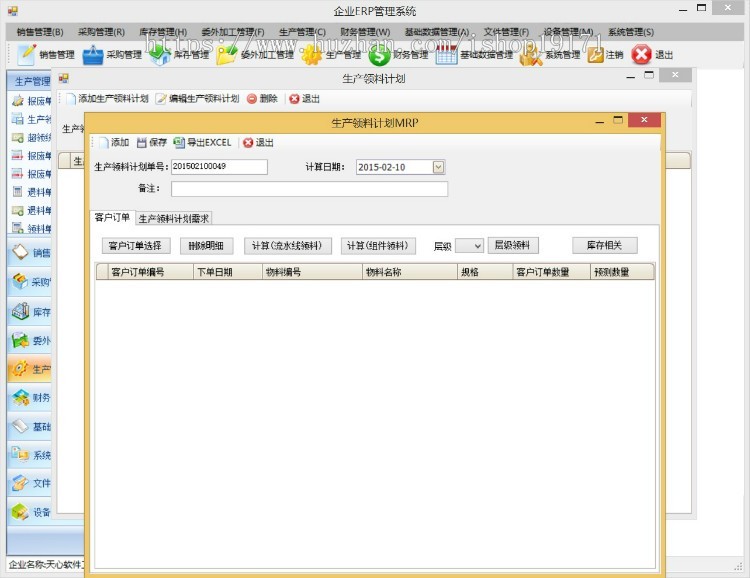Click the 注销 logout icon
Screen dimensions: 750x578
pos(596,55)
